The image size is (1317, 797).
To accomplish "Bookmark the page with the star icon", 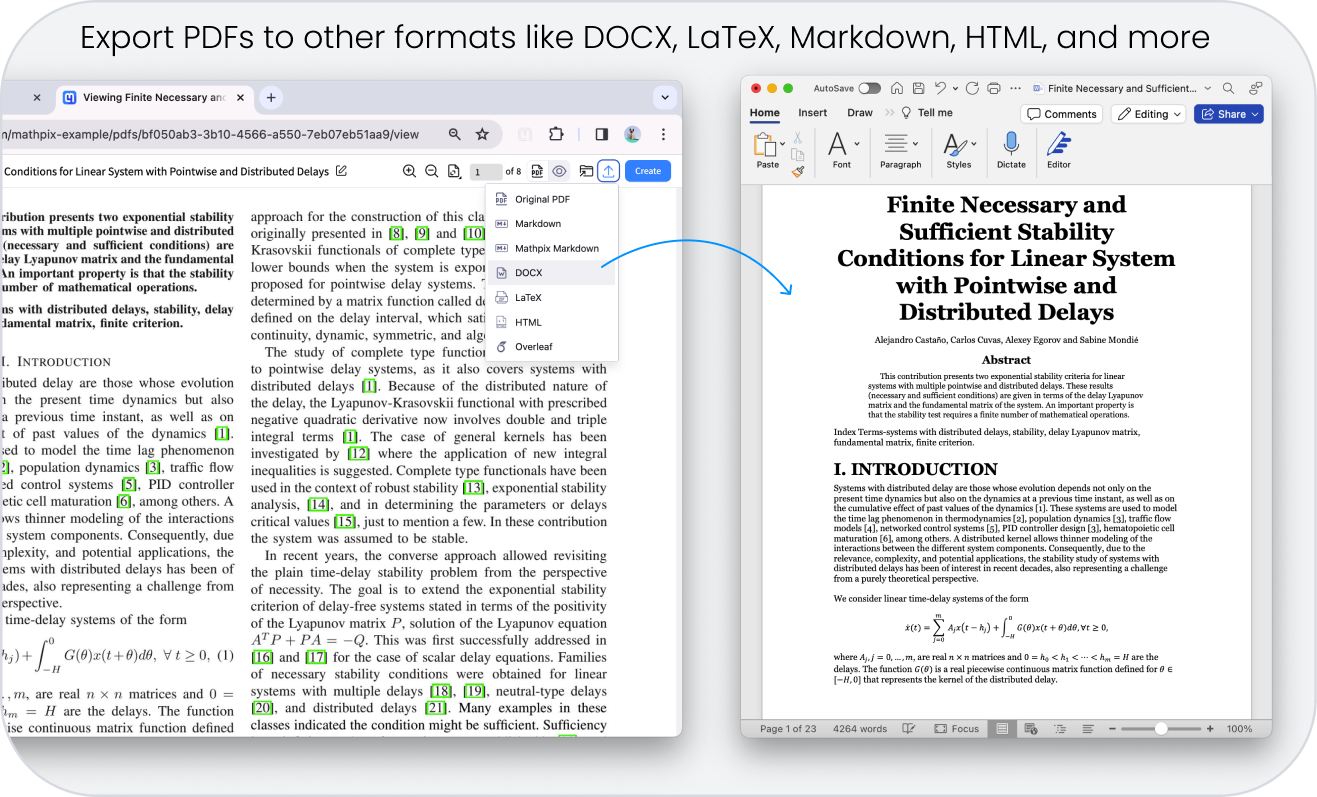I will [x=482, y=134].
